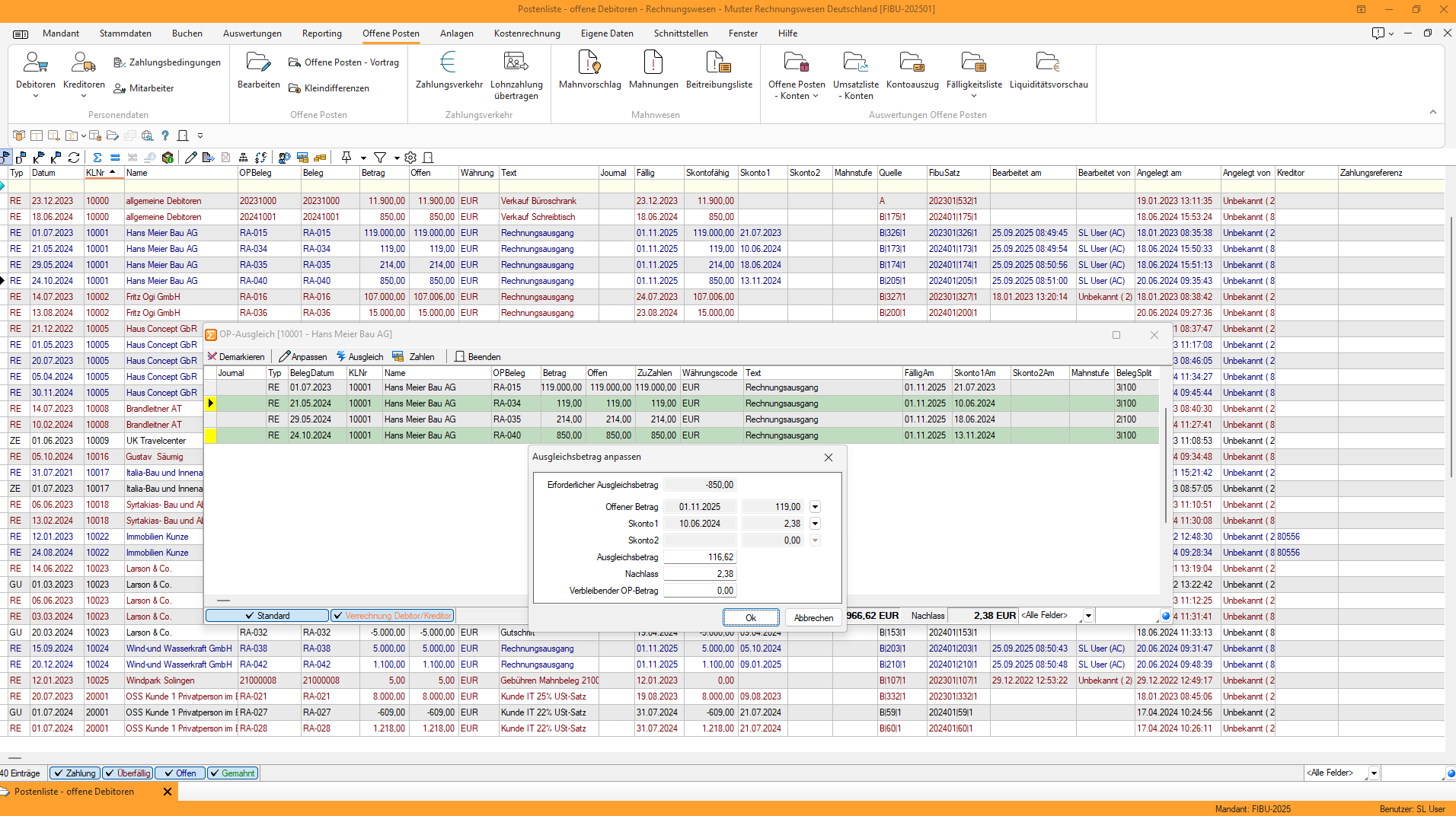Expand the Offener Betrag dropdown arrow
The height and width of the screenshot is (816, 1456).
click(x=815, y=507)
